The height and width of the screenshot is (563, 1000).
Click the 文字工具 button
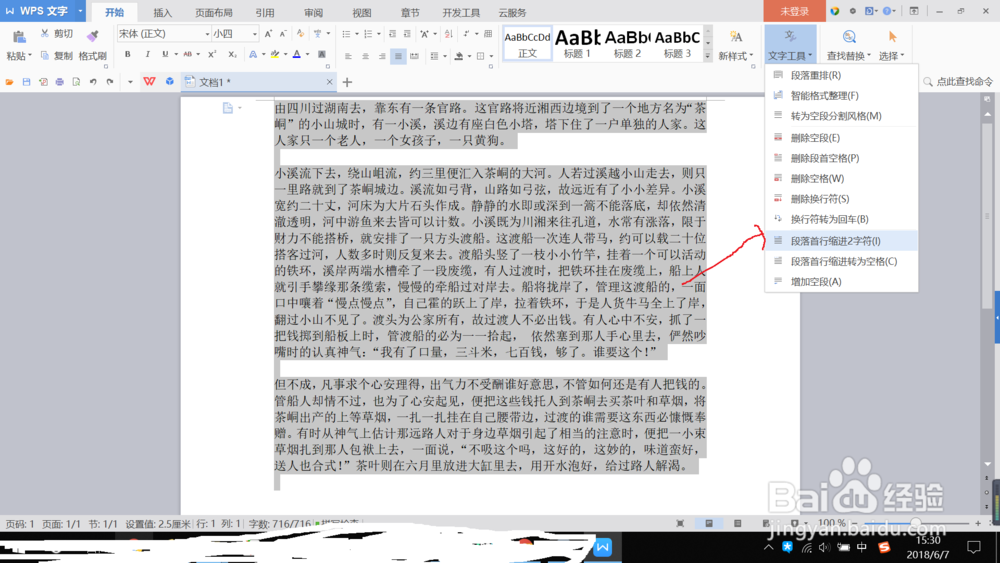[790, 45]
